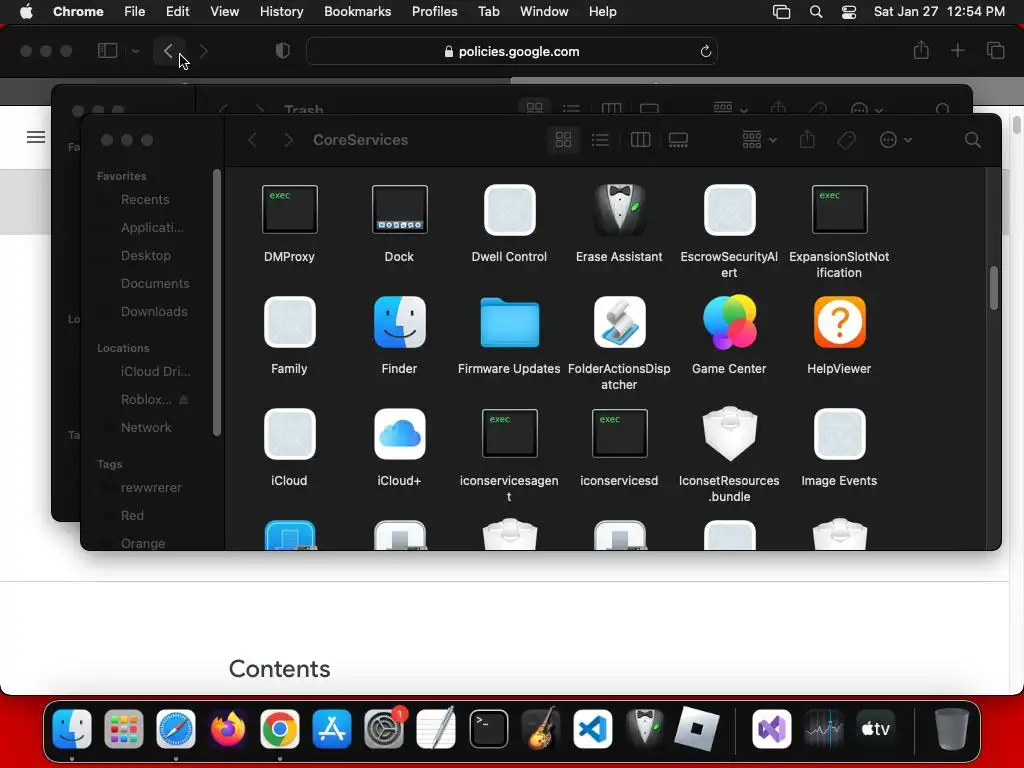Select the Image Events item

[839, 434]
